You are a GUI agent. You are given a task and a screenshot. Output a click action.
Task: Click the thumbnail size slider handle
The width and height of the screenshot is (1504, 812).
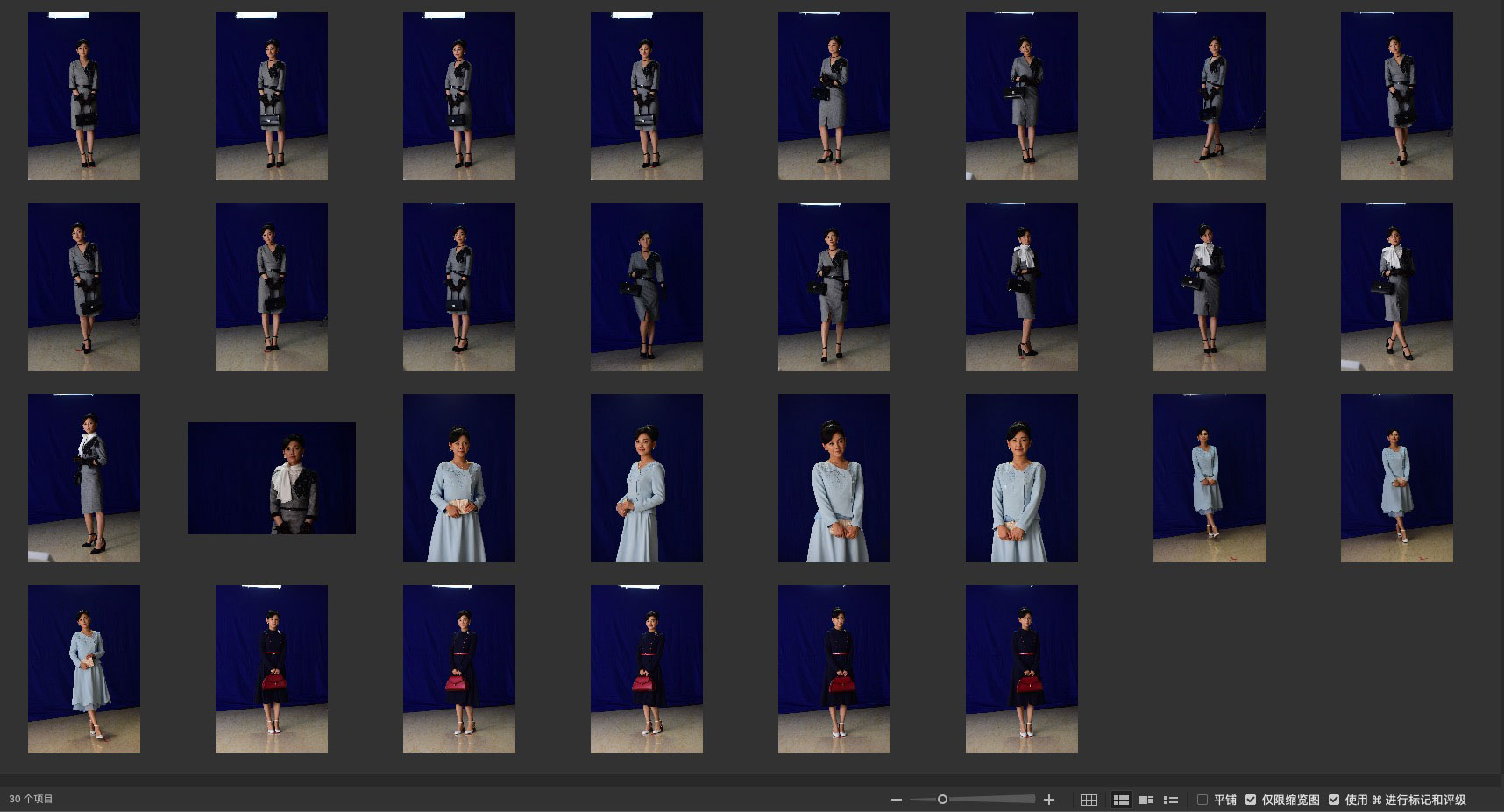tap(942, 800)
